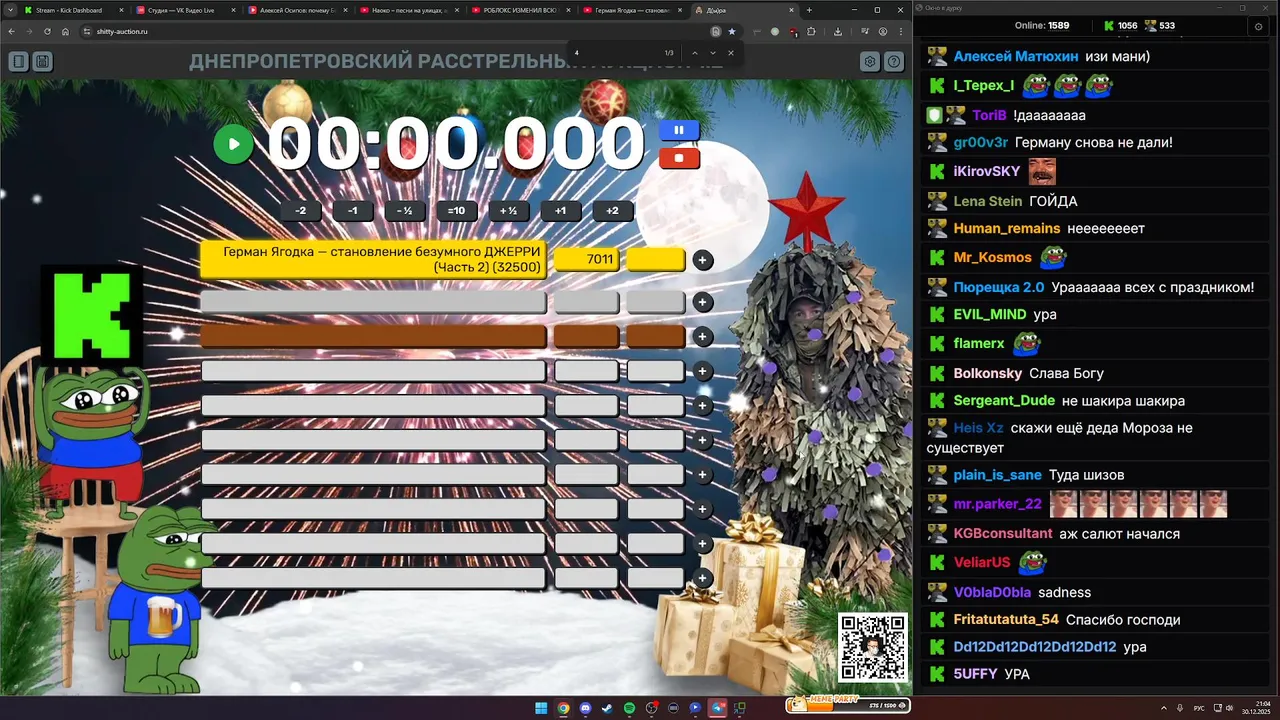Add one minute with the +1 button
The width and height of the screenshot is (1280, 720).
560,211
